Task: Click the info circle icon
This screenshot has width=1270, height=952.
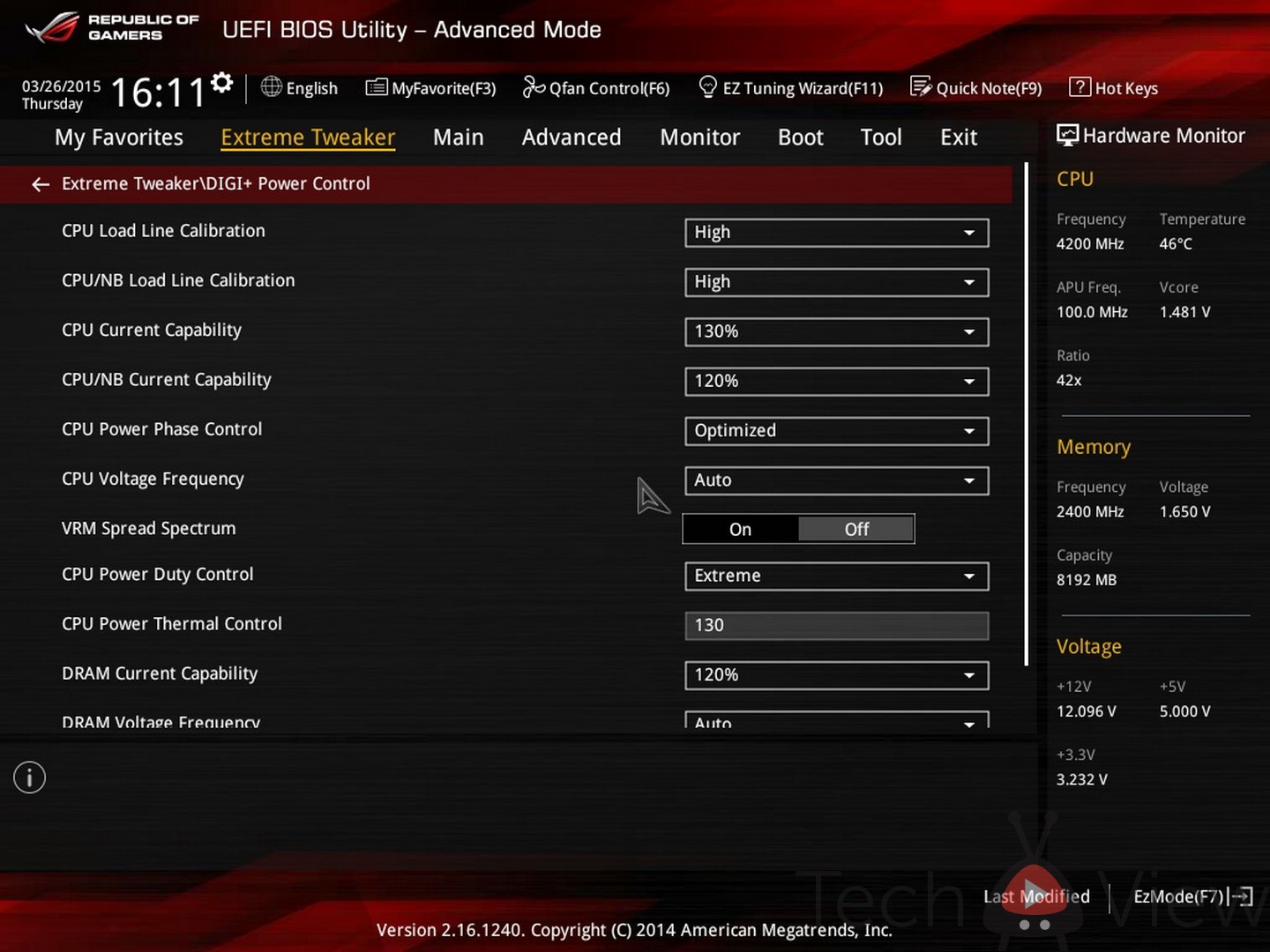Action: click(29, 777)
